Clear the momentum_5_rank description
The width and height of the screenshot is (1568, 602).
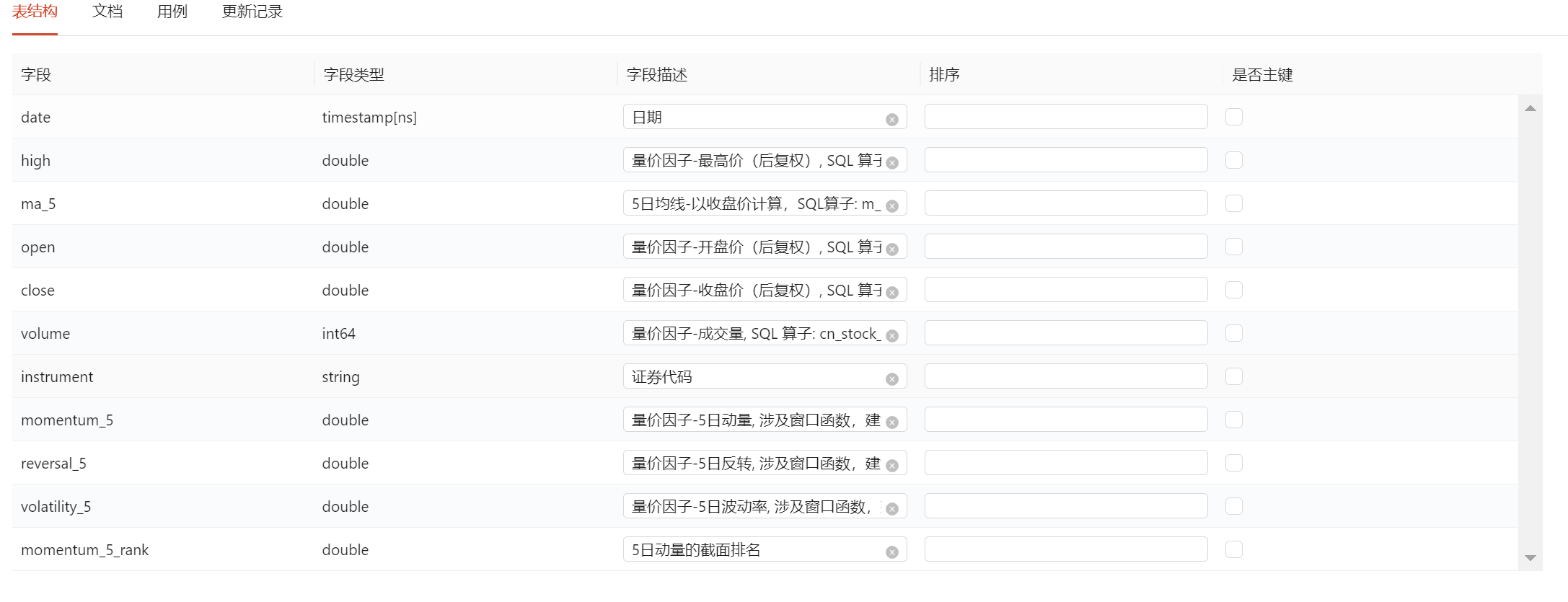coord(892,552)
